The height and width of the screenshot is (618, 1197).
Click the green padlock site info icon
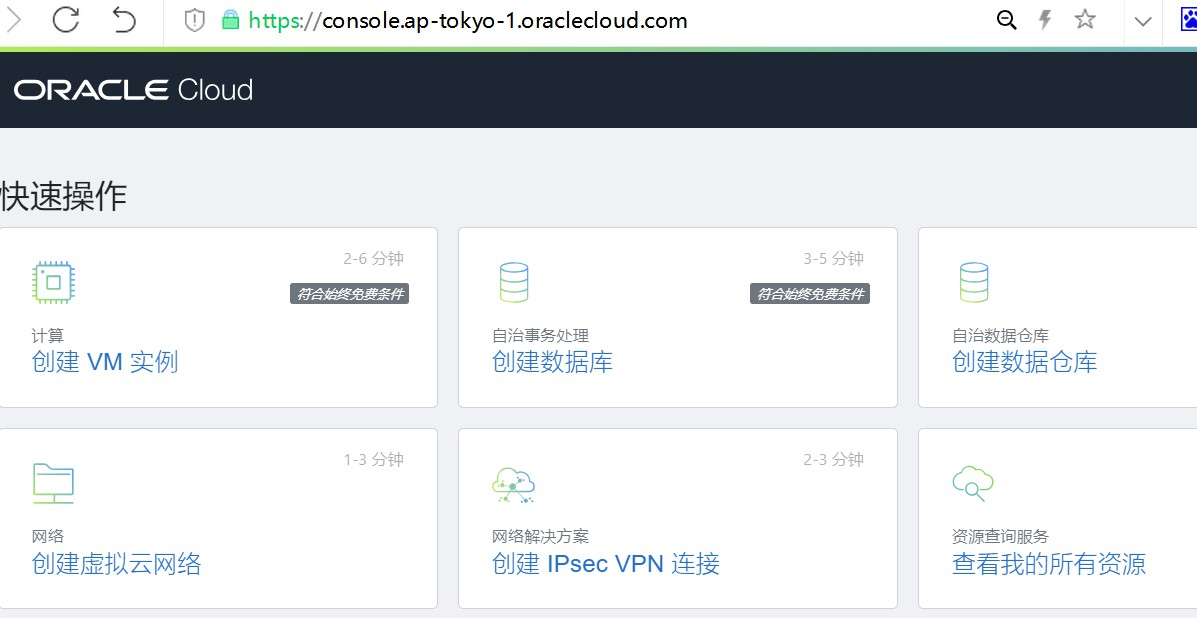tap(231, 21)
